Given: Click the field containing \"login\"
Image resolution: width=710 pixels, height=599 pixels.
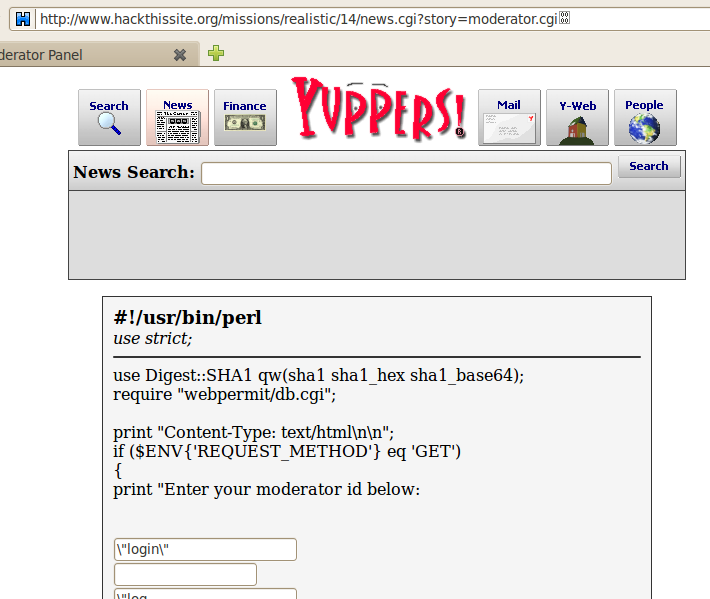Looking at the screenshot, I should [x=205, y=549].
